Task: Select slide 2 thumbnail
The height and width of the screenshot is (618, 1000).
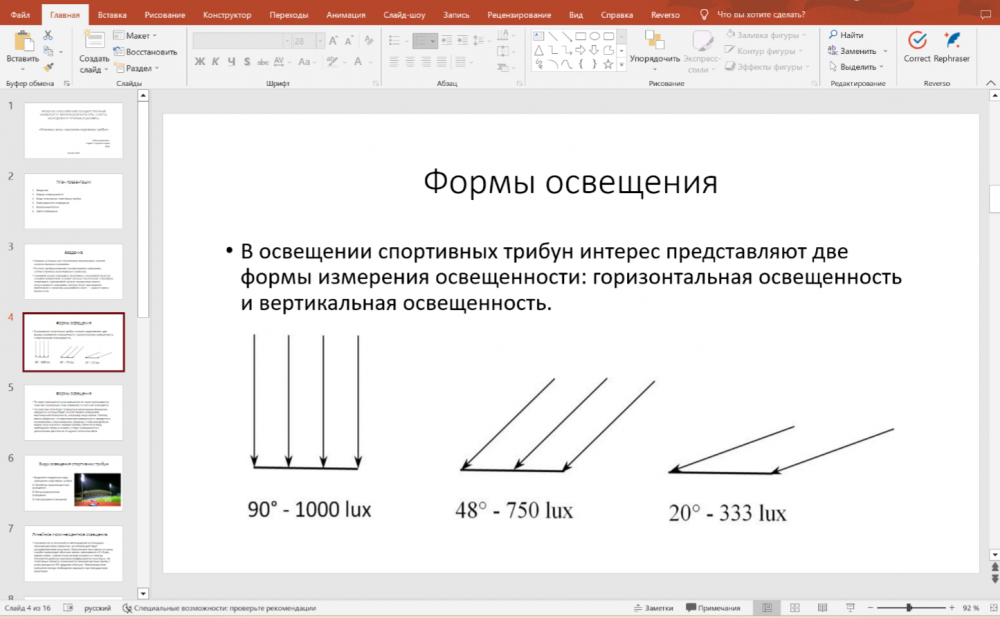Action: point(73,201)
